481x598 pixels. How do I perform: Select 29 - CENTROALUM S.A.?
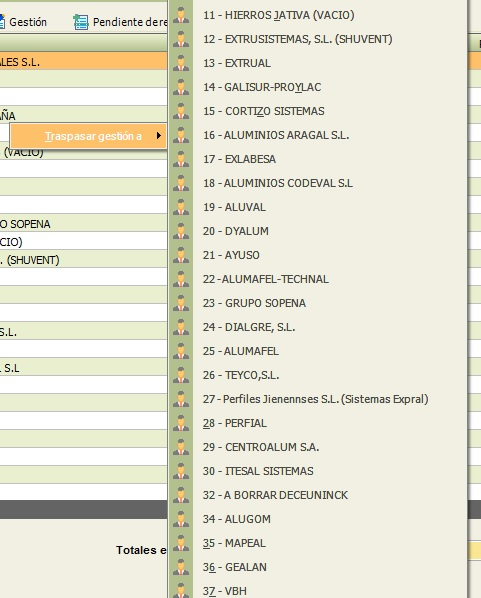click(x=261, y=447)
